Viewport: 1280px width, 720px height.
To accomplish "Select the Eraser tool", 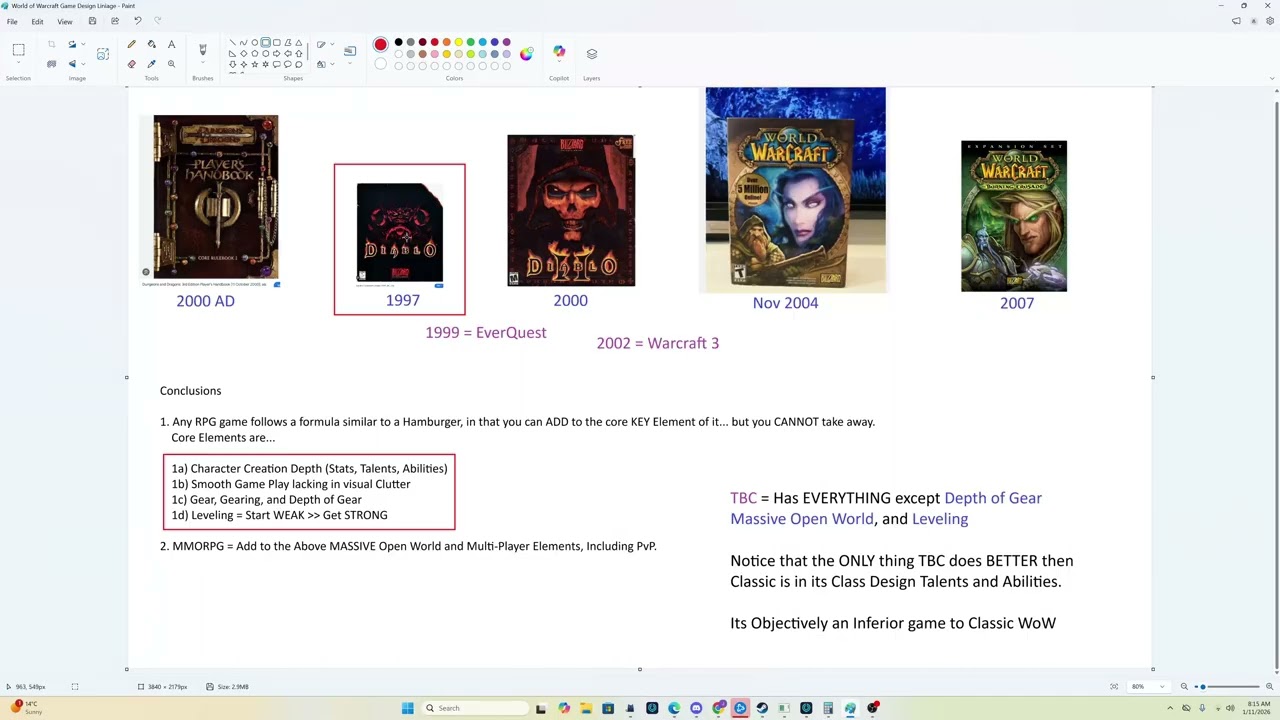I will pyautogui.click(x=131, y=64).
